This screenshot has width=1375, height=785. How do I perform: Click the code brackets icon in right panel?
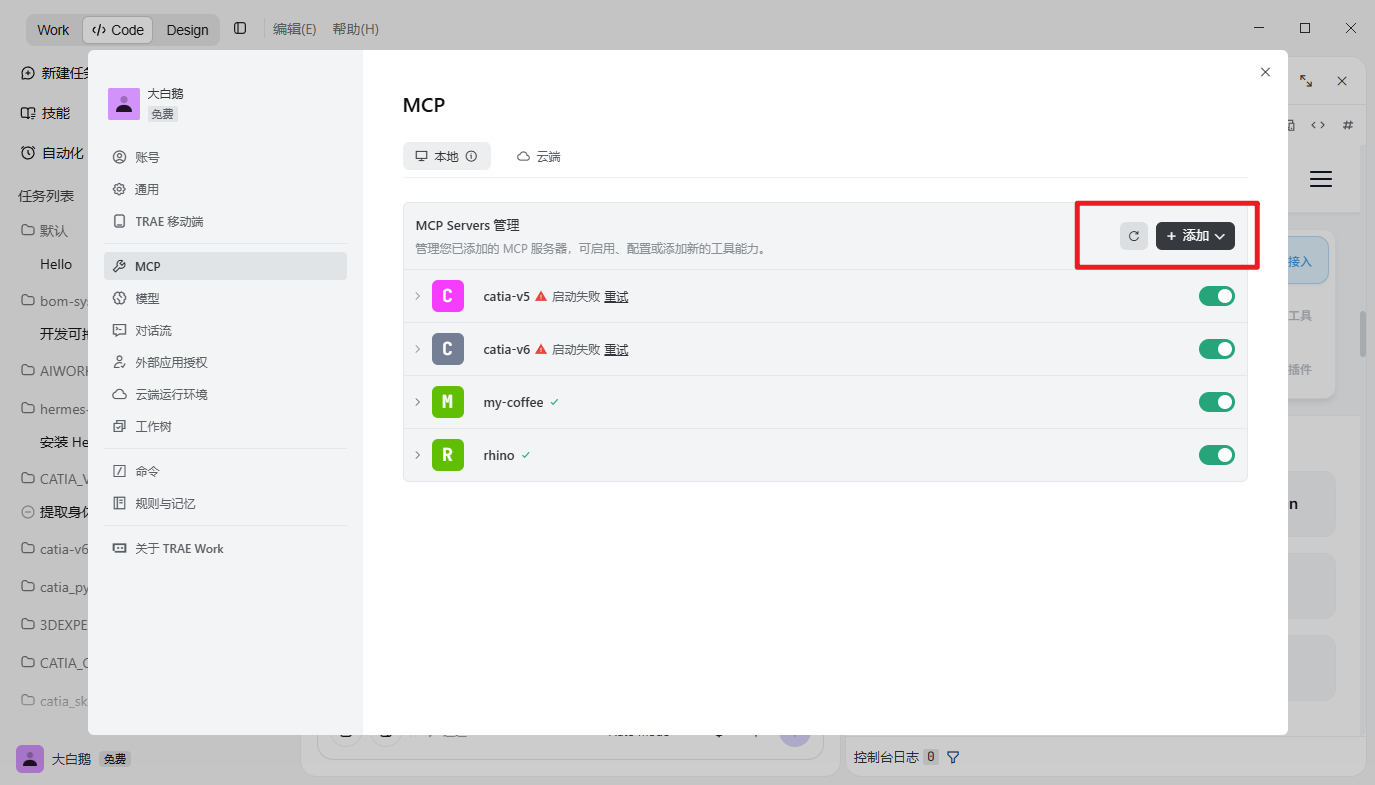click(1318, 125)
